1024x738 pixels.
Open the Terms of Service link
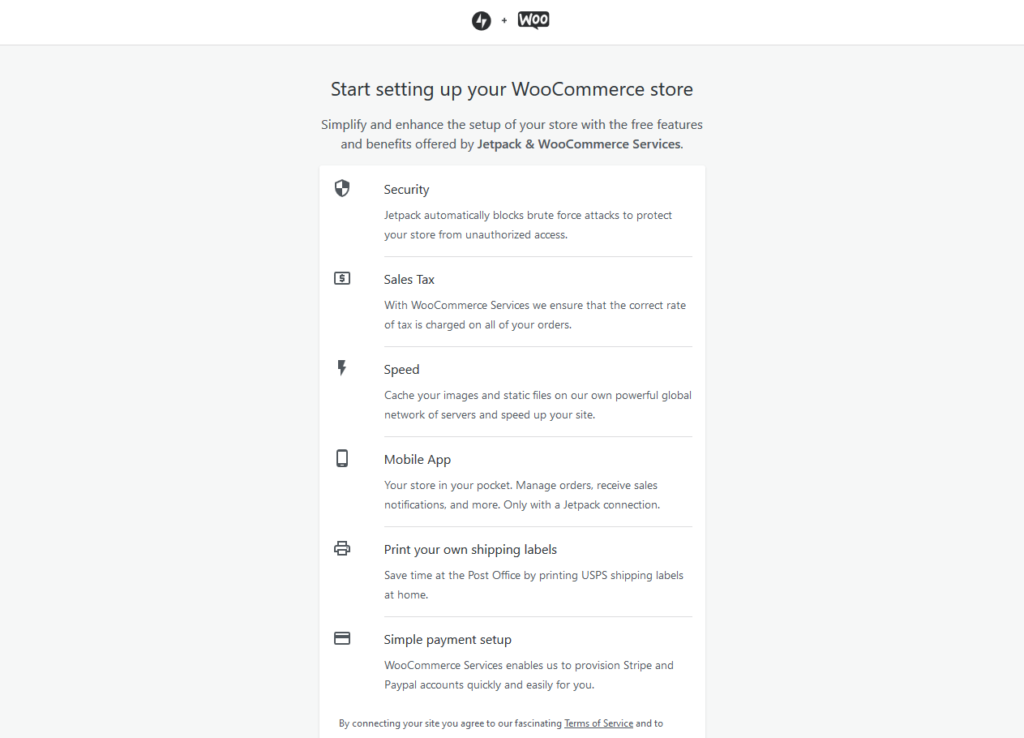coord(598,723)
